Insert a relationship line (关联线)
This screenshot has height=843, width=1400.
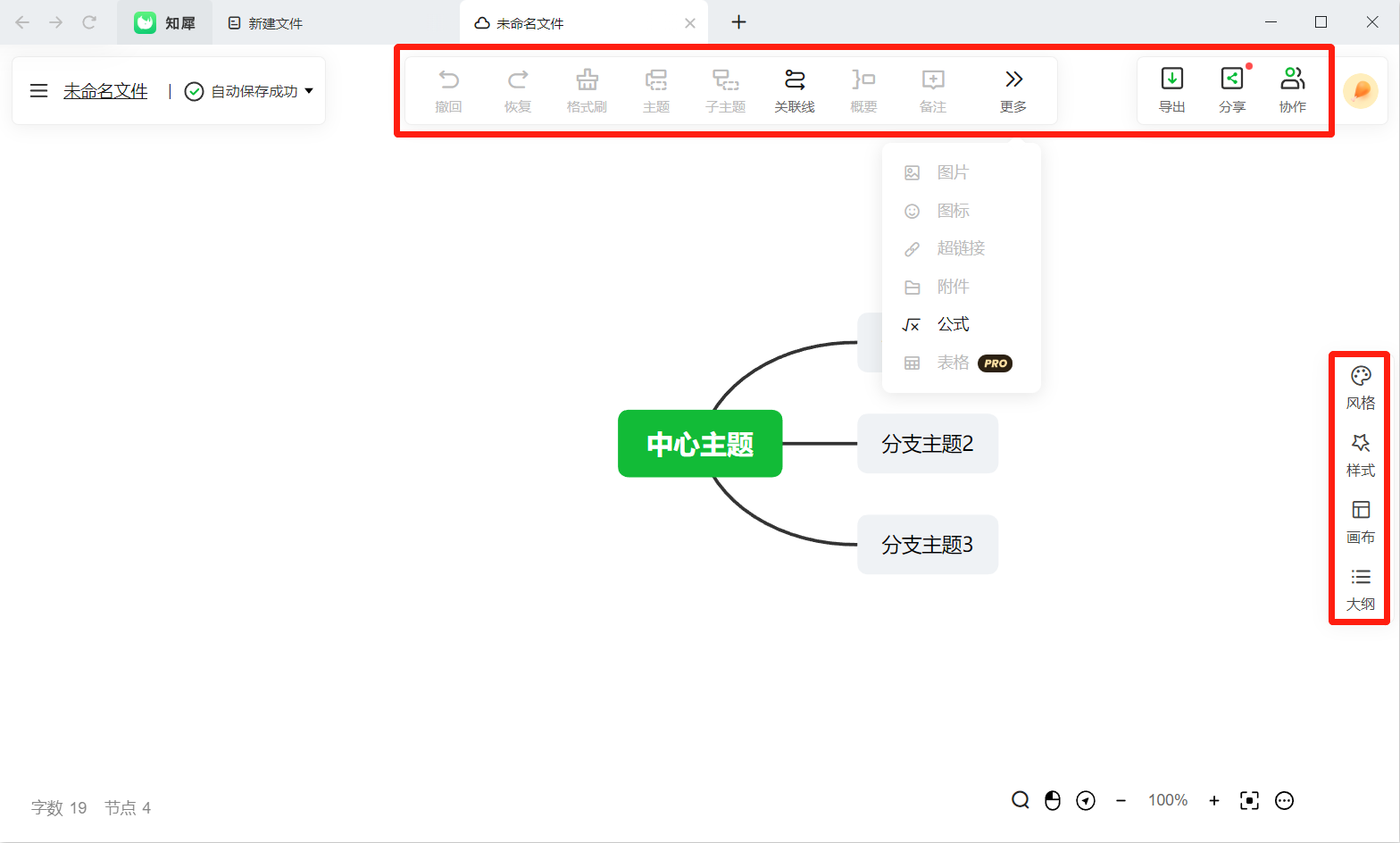pos(795,90)
